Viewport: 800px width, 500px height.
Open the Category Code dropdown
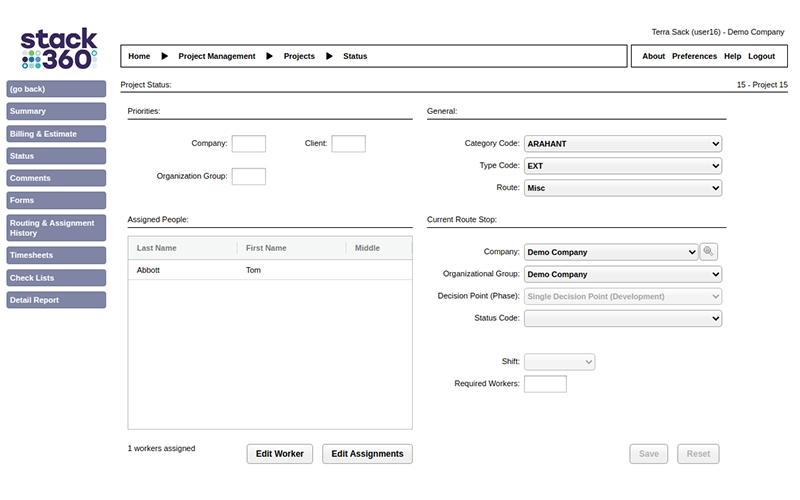(x=622, y=144)
